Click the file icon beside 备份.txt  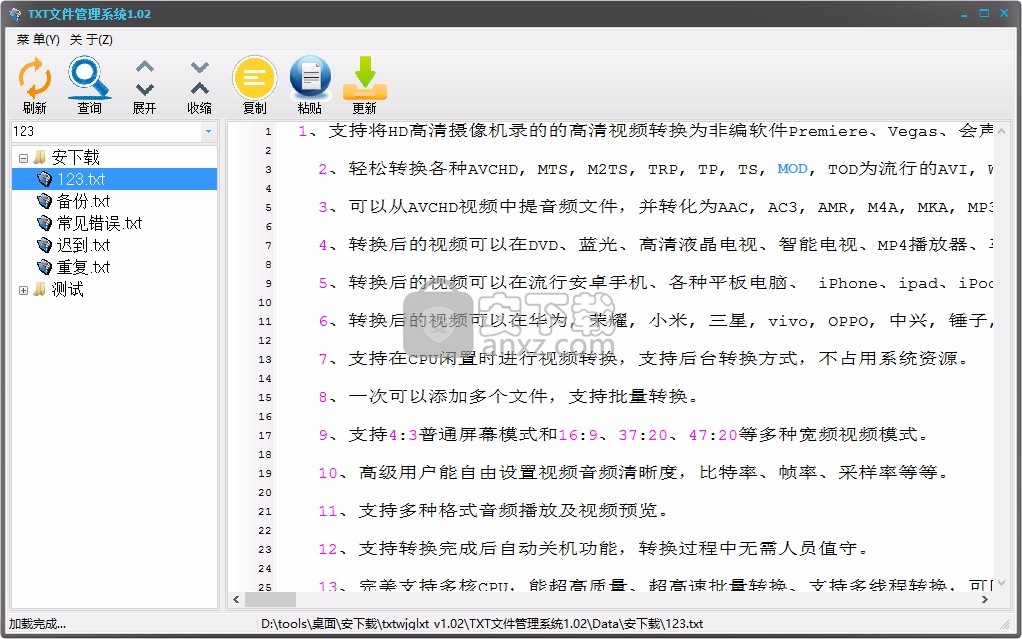pos(44,201)
